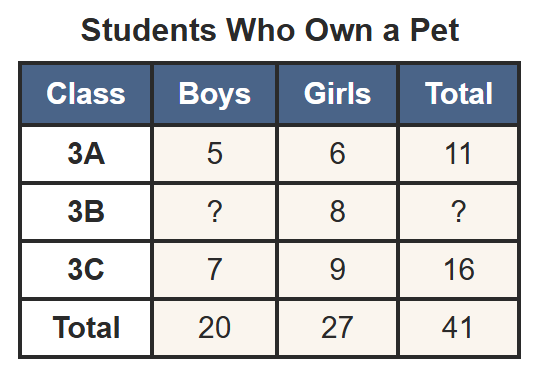Click the question mark in 3B Total cell
Image resolution: width=539 pixels, height=377 pixels.
(x=459, y=212)
